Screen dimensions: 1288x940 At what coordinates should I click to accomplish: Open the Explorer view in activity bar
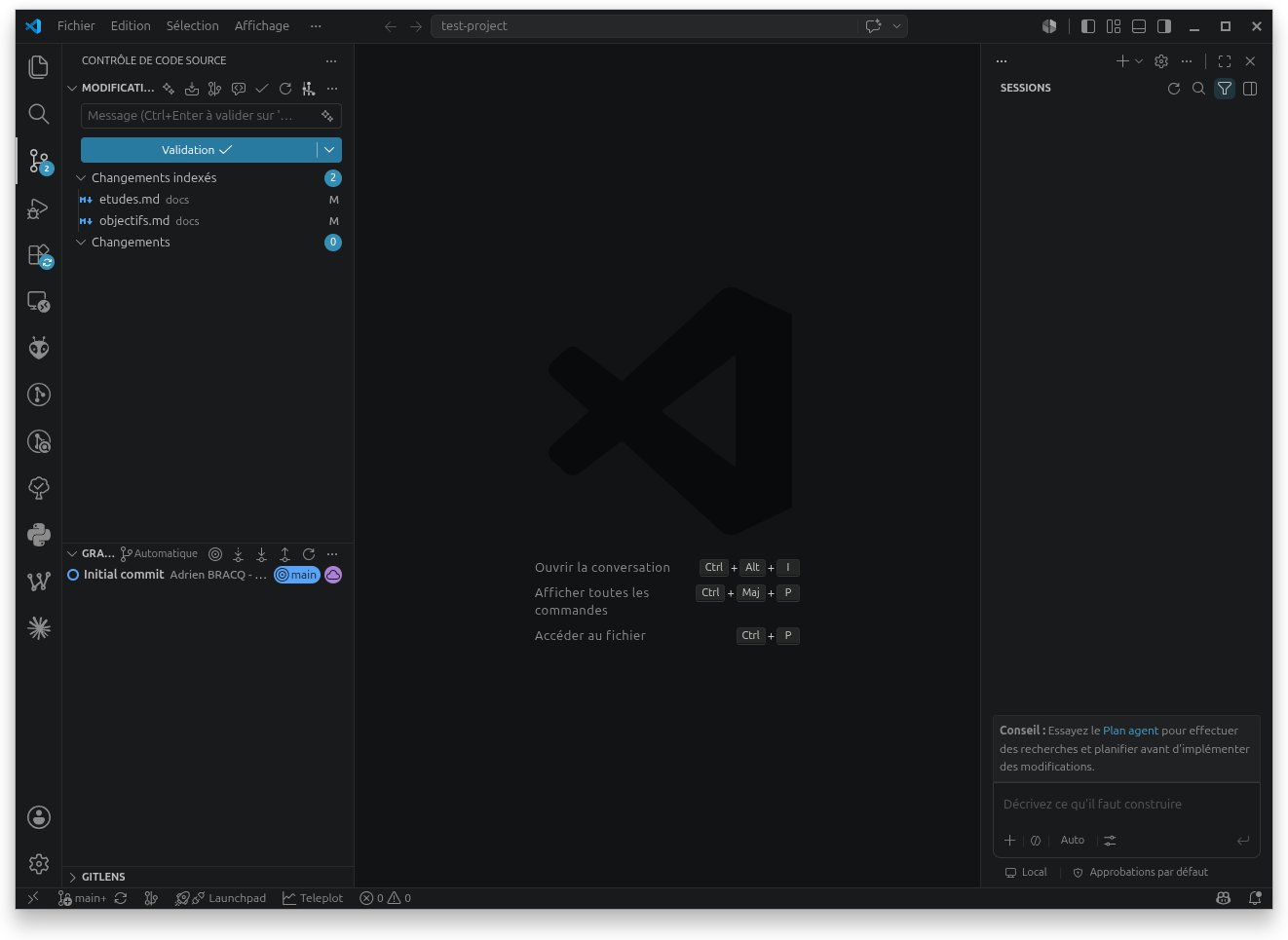click(x=39, y=66)
